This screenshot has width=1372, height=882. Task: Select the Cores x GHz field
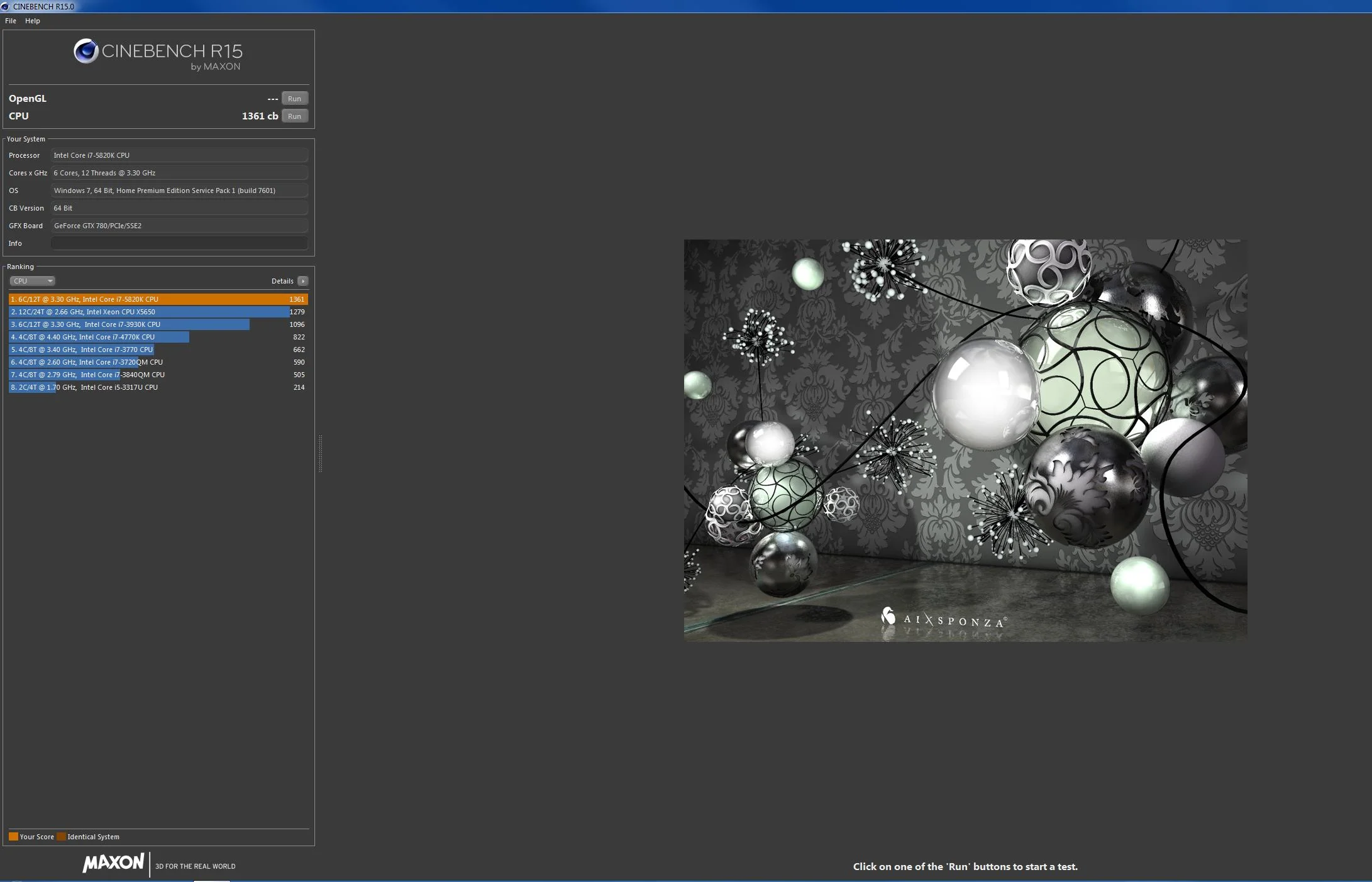click(179, 173)
